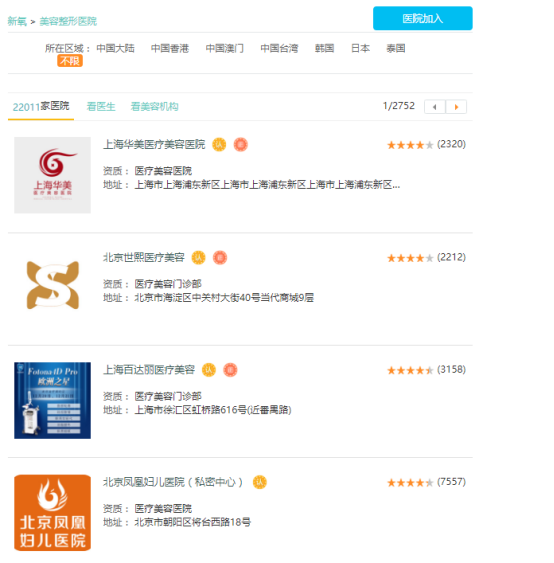554x563 pixels.
Task: Open the 北京世熙医疗美容 title link
Action: [x=144, y=257]
